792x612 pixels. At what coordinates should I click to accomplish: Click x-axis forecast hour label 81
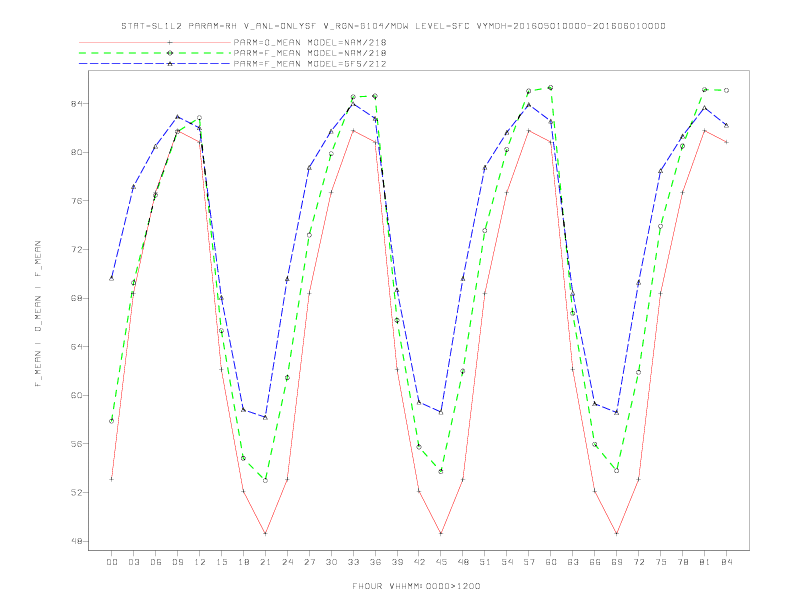705,562
